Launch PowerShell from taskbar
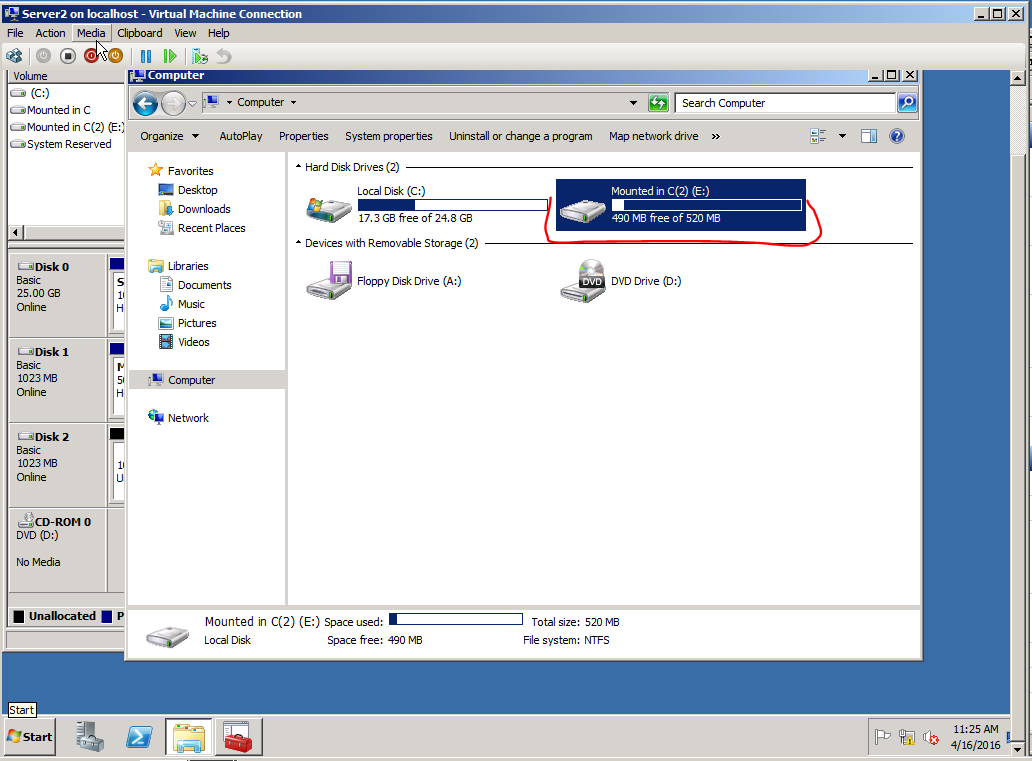The height and width of the screenshot is (761, 1032). [x=140, y=737]
